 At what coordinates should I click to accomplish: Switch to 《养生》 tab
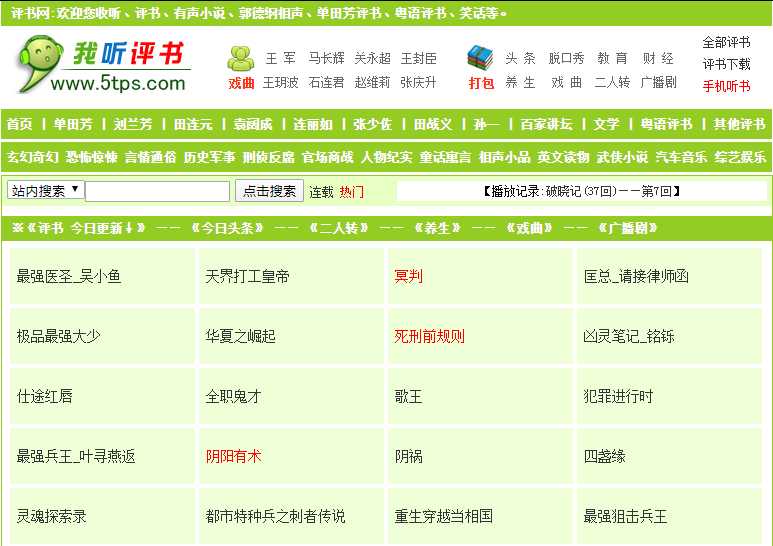[438, 228]
